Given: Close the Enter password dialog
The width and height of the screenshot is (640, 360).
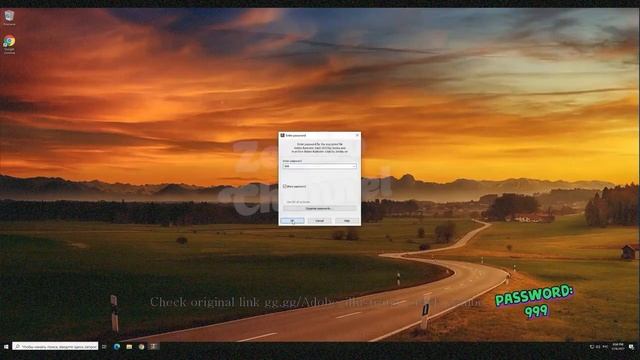Looking at the screenshot, I should (x=357, y=135).
